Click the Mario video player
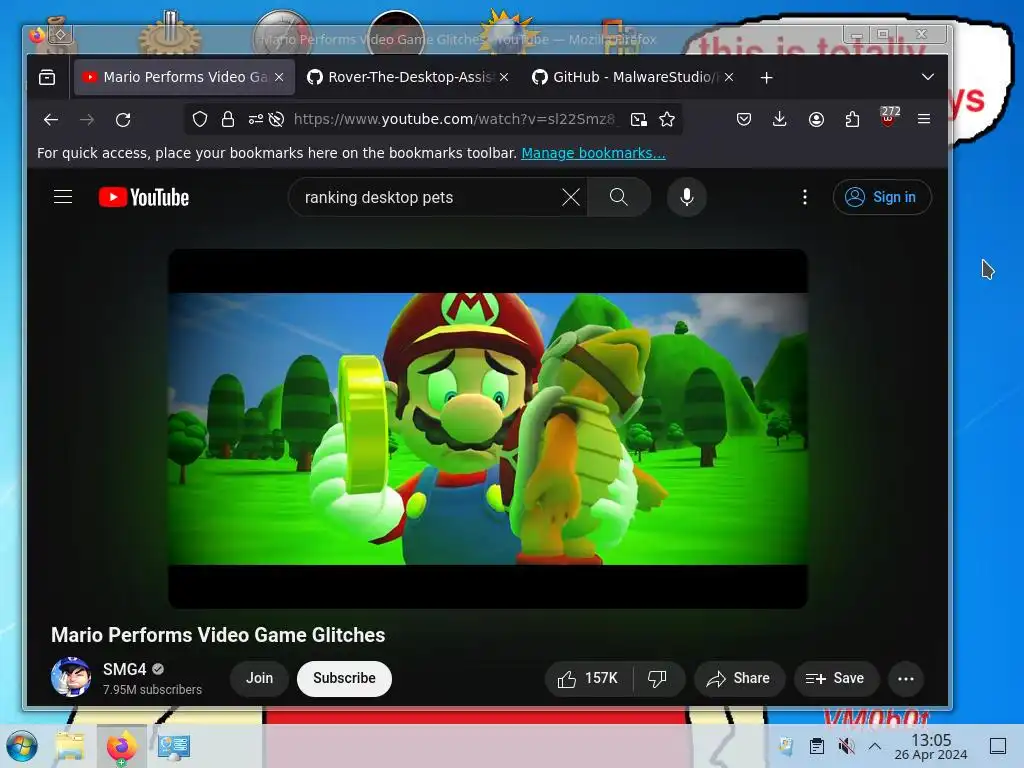The width and height of the screenshot is (1024, 768). [488, 428]
